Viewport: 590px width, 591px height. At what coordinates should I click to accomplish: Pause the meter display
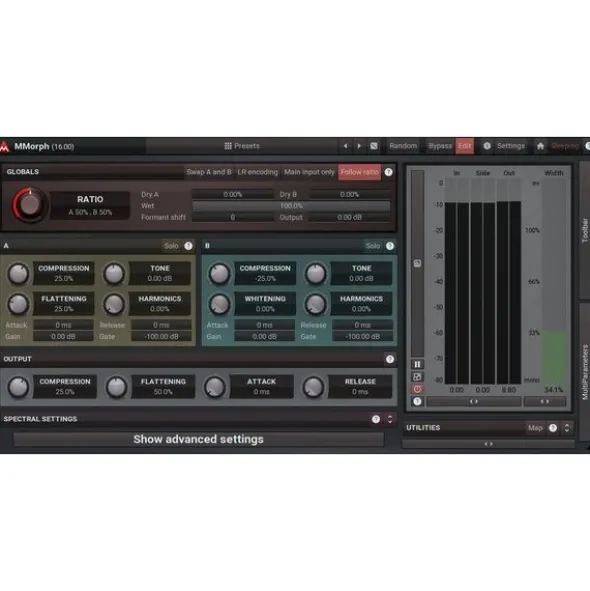point(417,364)
